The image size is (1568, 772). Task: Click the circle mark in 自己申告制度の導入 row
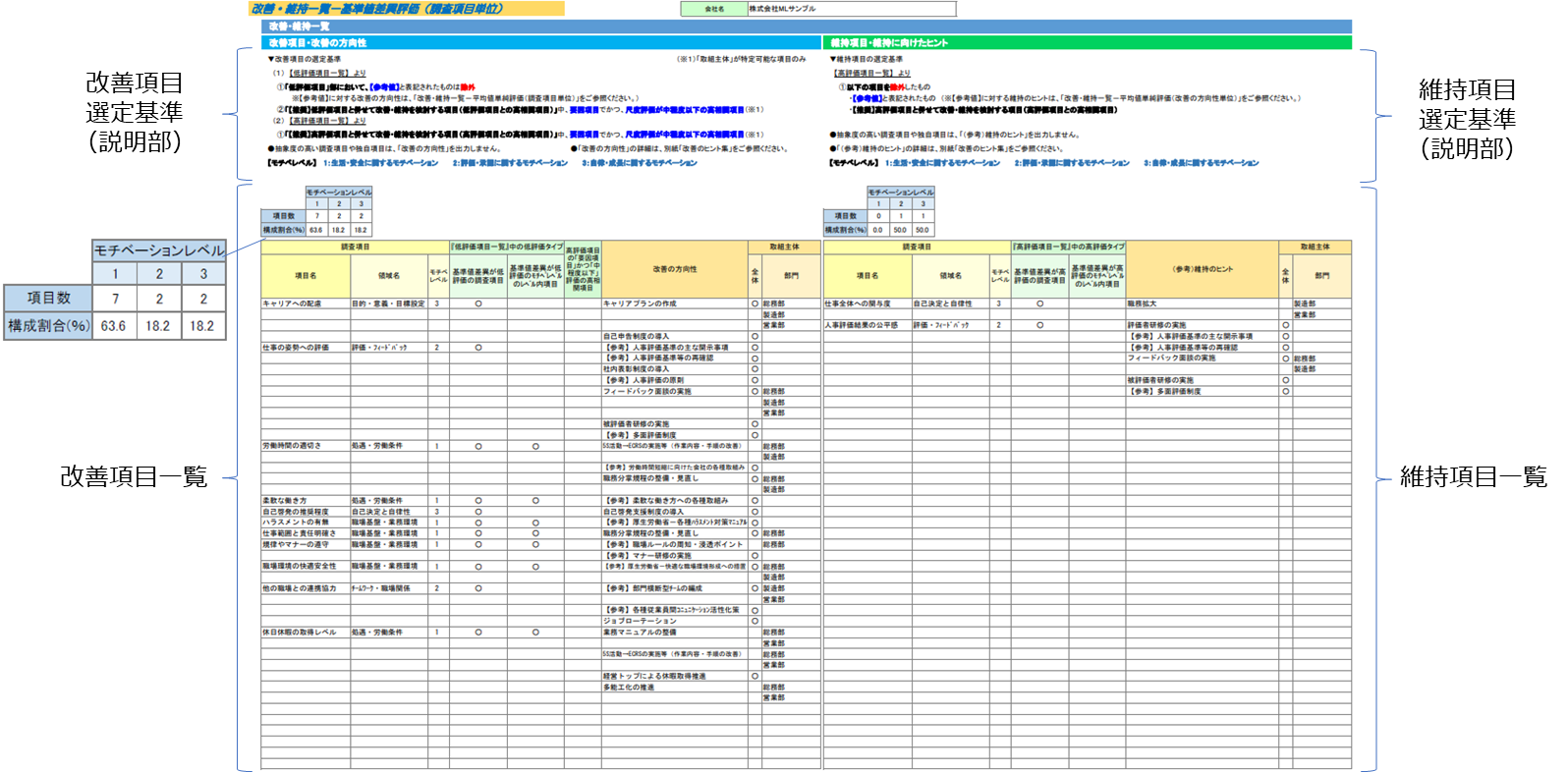[755, 337]
